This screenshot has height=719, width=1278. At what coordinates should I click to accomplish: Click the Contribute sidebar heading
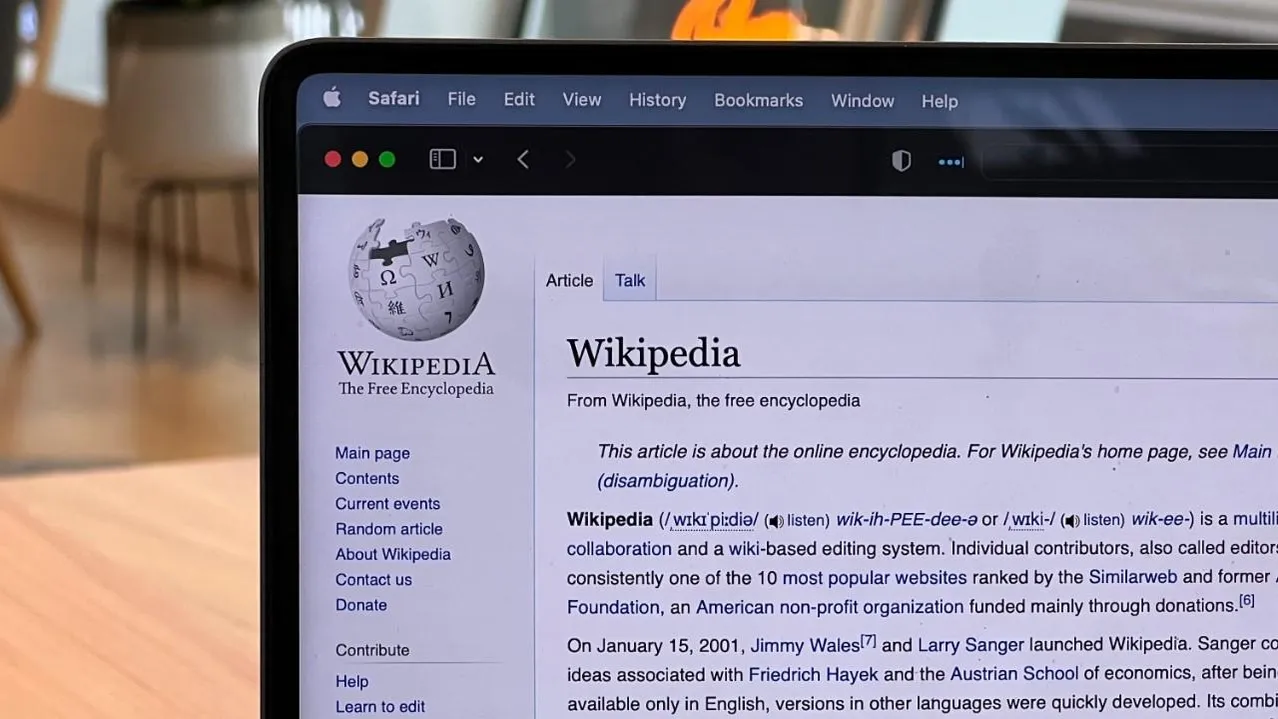pyautogui.click(x=372, y=650)
